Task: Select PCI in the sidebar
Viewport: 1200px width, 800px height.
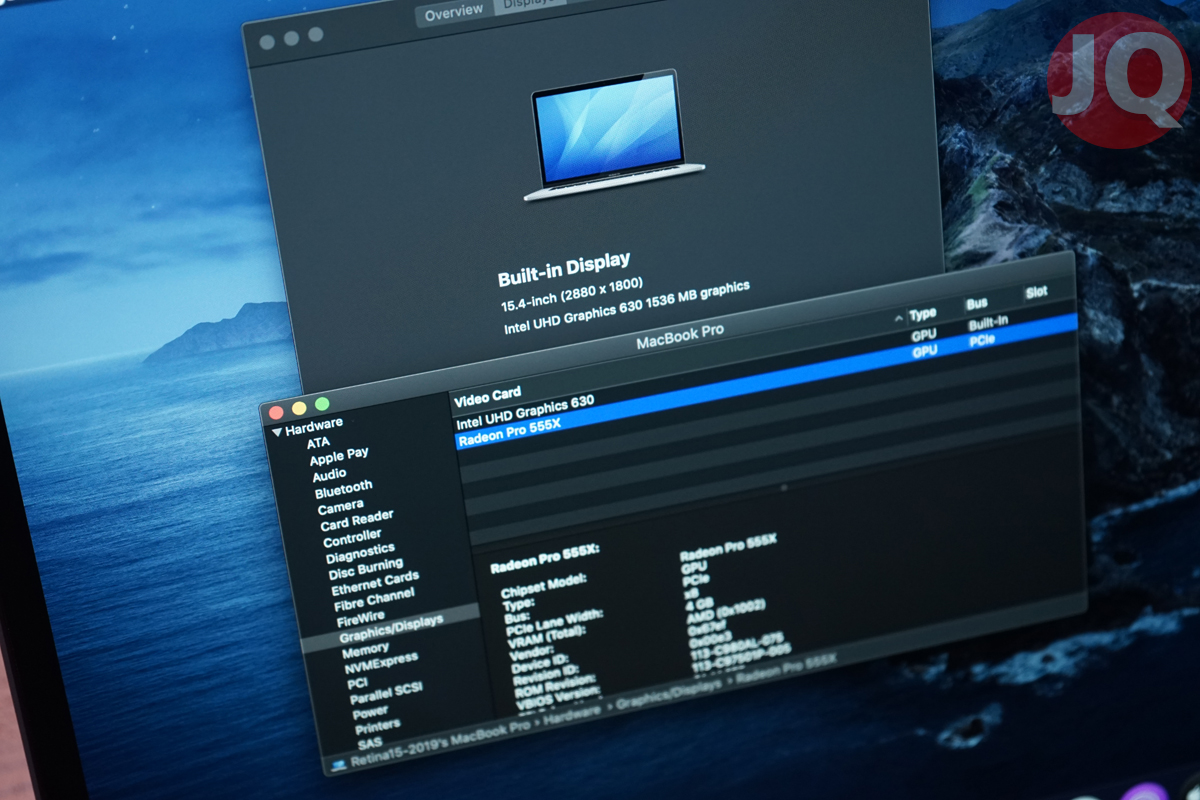Action: coord(357,683)
